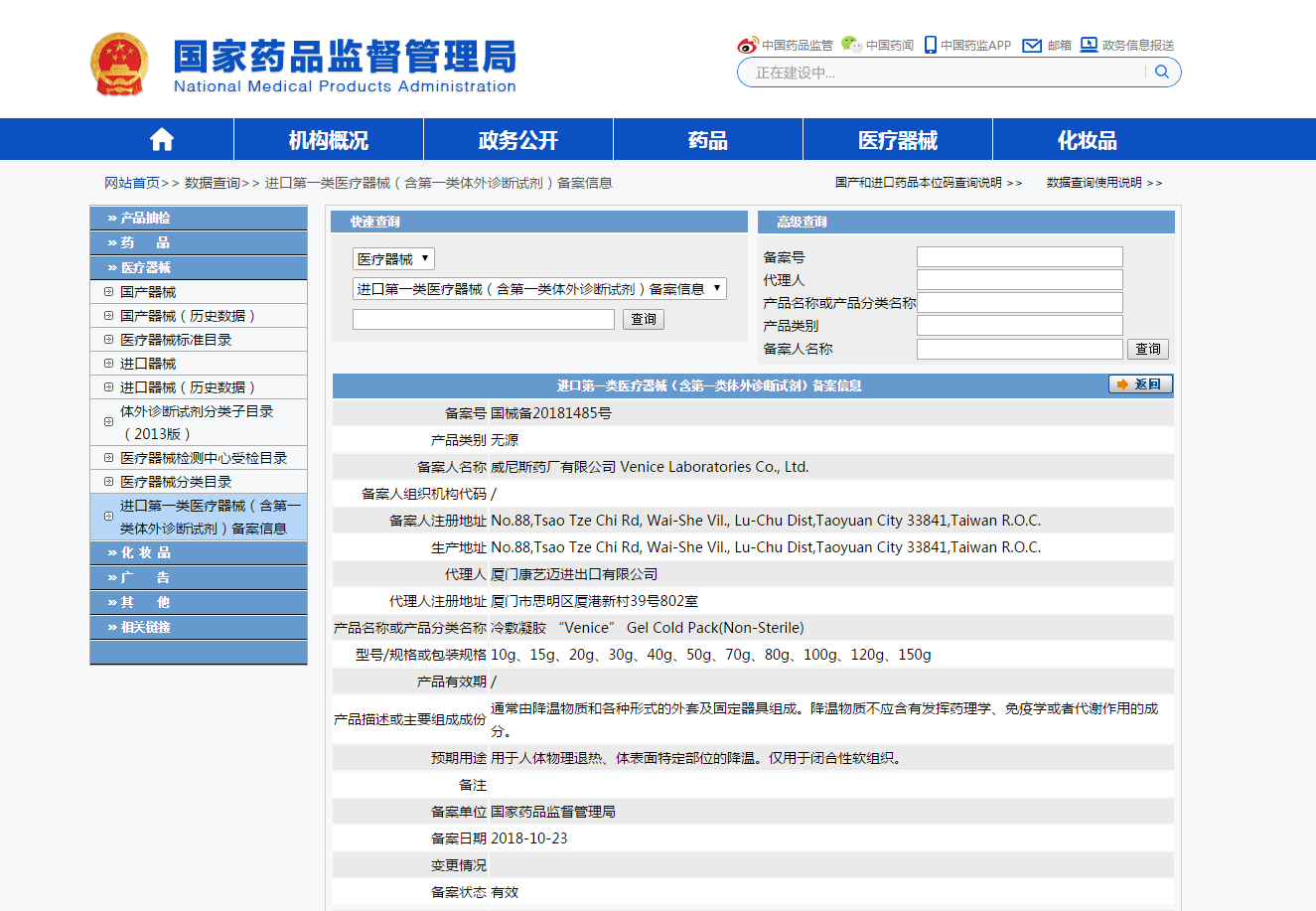Screen dimensions: 1316x911
Task: Expand the 其他 sidebar section
Action: 199,602
